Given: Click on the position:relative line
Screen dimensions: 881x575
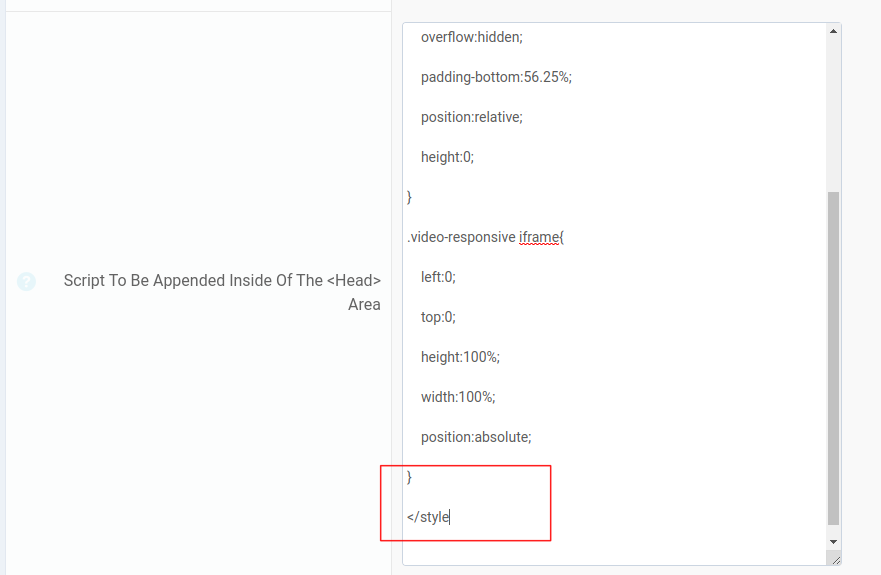Looking at the screenshot, I should pyautogui.click(x=471, y=117).
